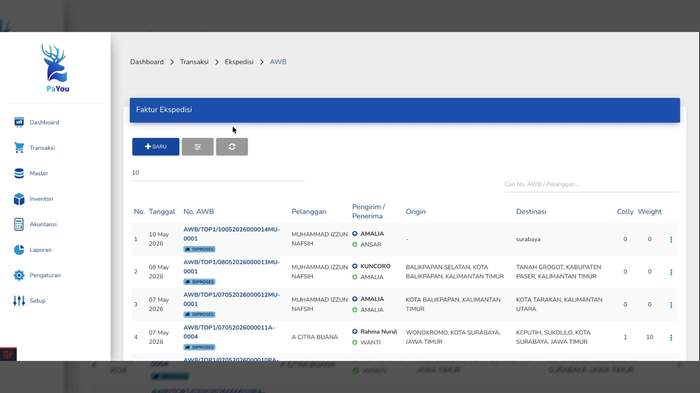Click the AWB / Pelanggan search field
This screenshot has height=393, width=700.
pyautogui.click(x=591, y=184)
